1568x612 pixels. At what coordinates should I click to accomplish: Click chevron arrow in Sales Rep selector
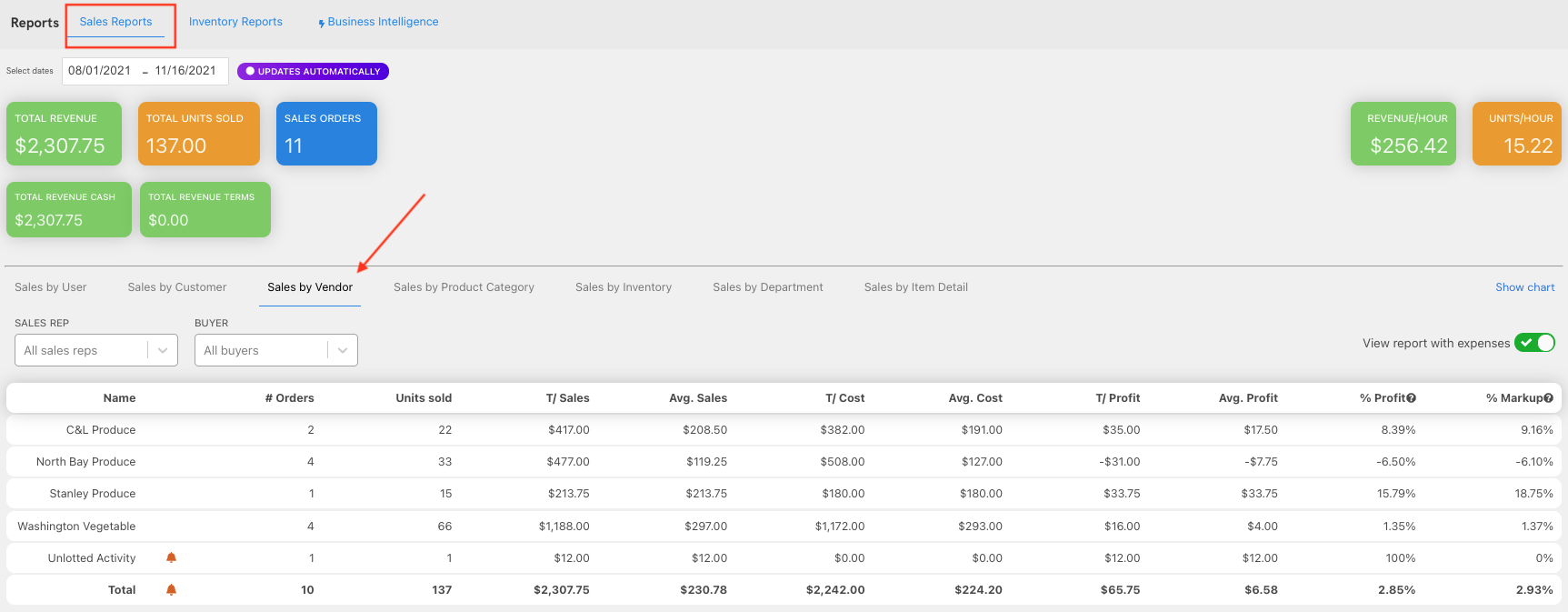163,350
